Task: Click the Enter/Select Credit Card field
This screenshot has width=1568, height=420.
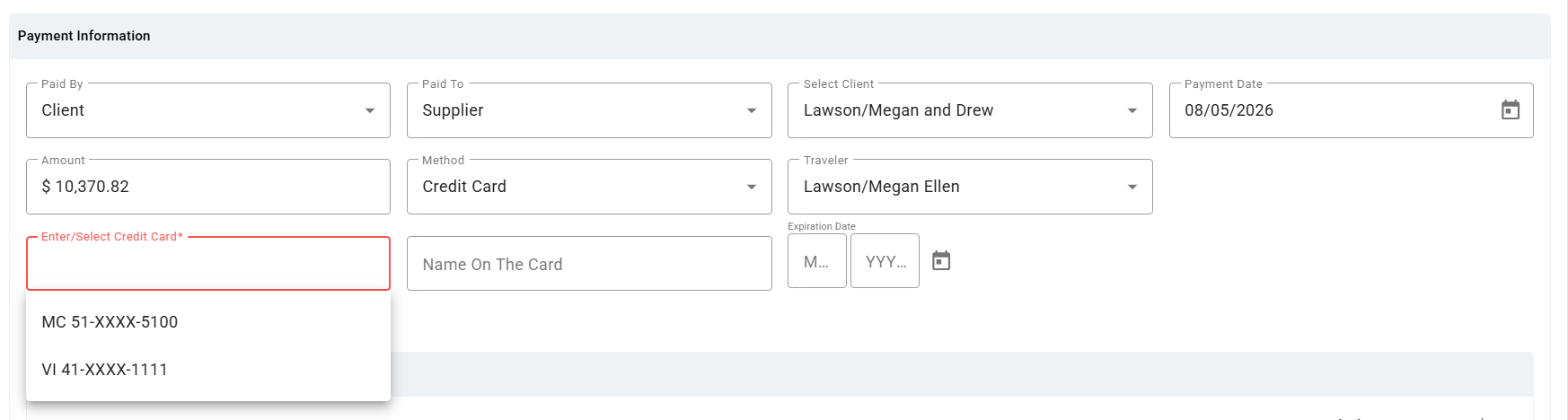Action: coord(208,264)
